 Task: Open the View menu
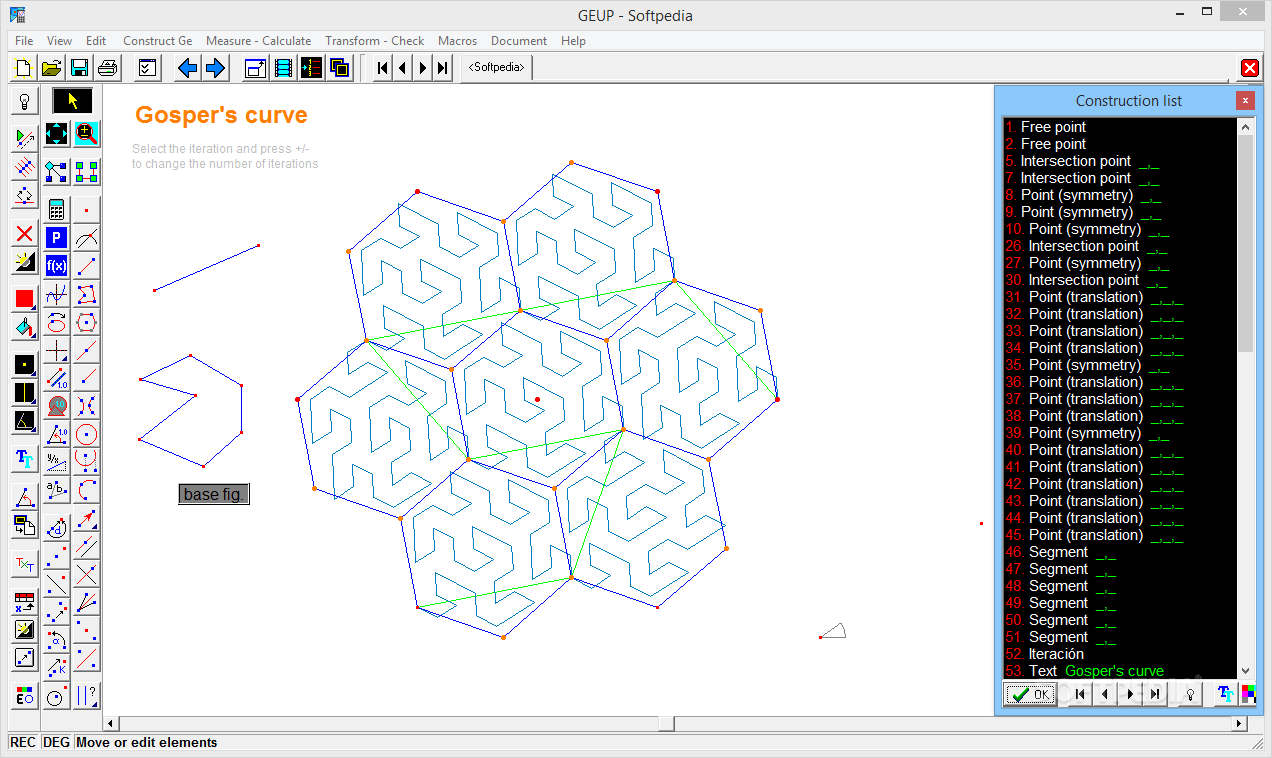[60, 41]
